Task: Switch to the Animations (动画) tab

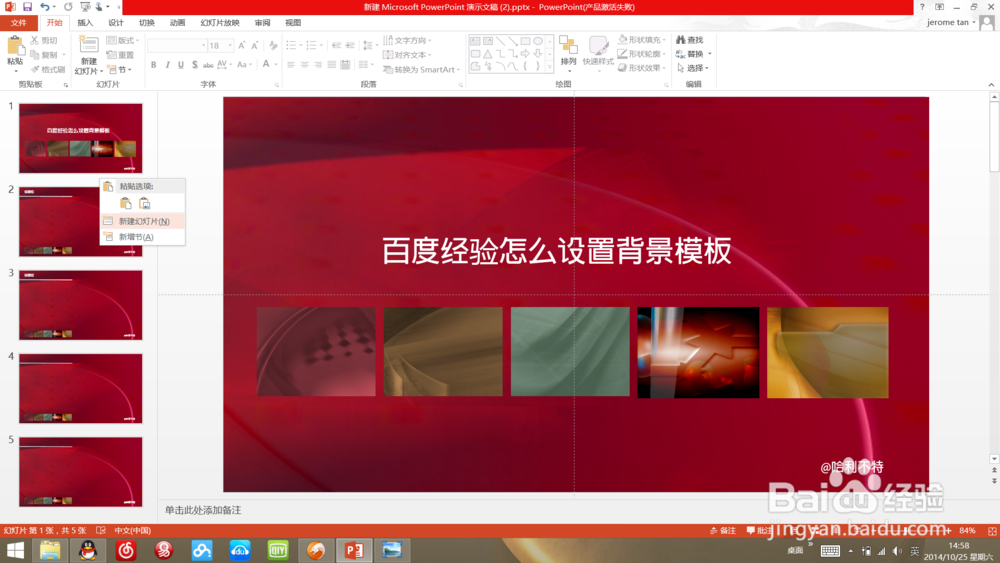Action: click(177, 22)
